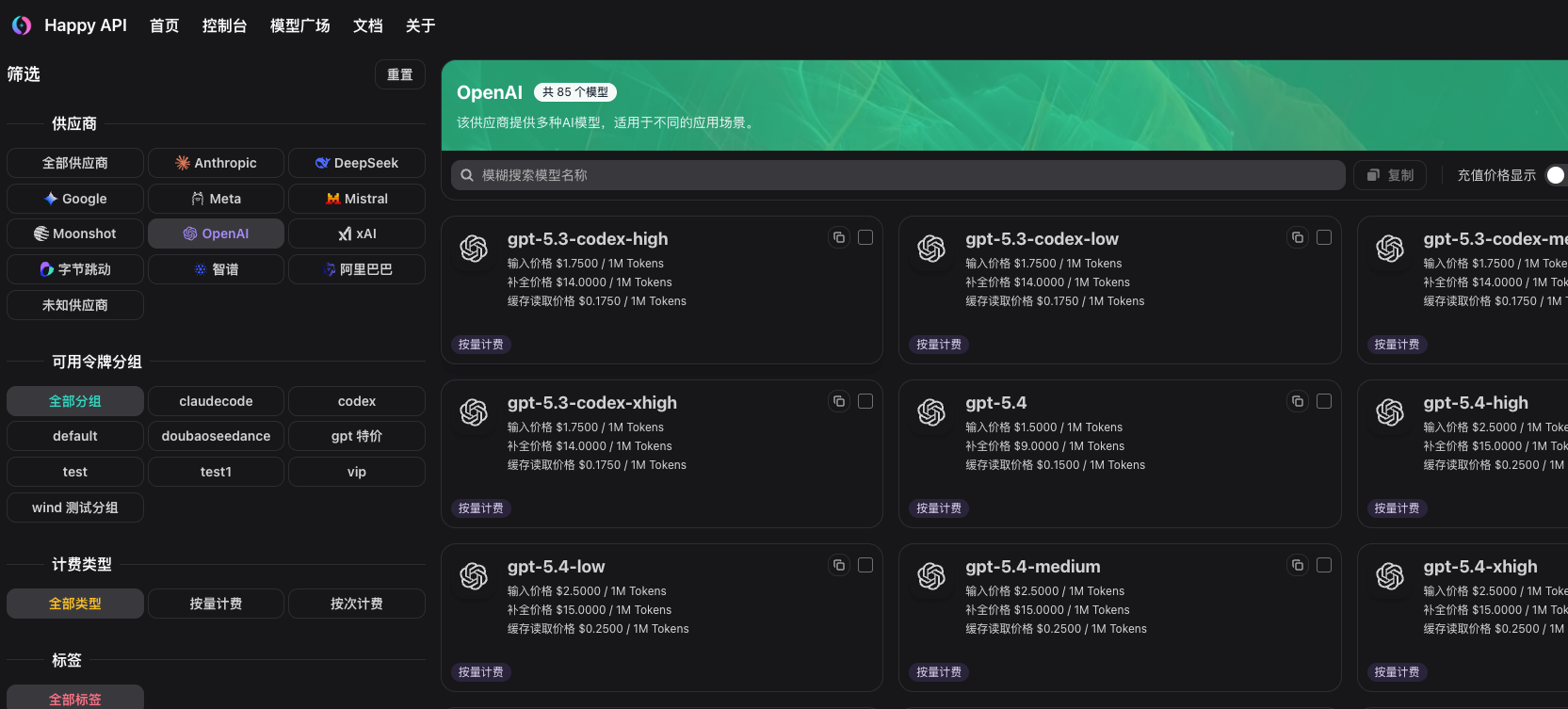Select codex token group
The image size is (1568, 709).
tap(357, 401)
